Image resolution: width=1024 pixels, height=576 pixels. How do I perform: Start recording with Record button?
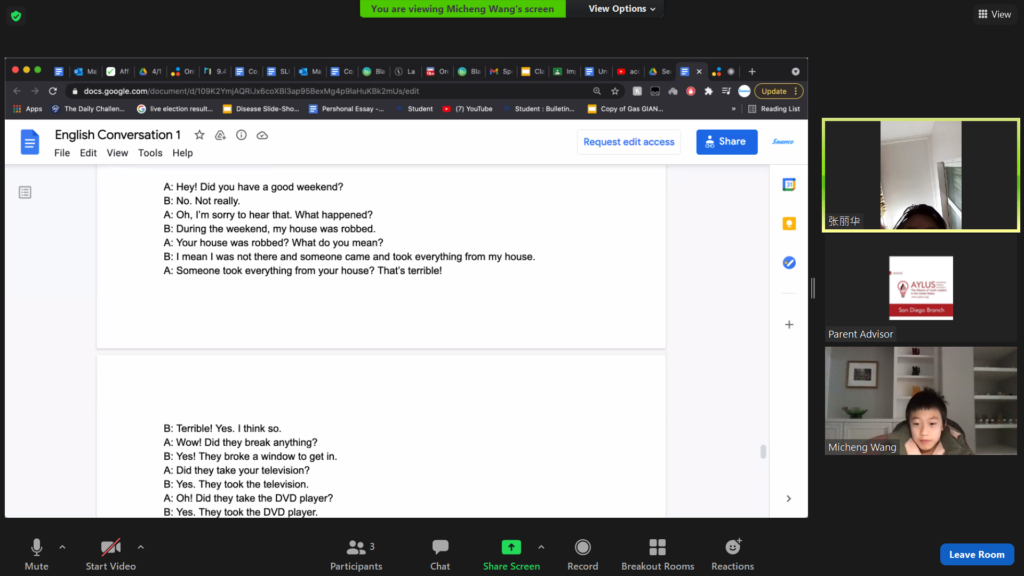(583, 554)
